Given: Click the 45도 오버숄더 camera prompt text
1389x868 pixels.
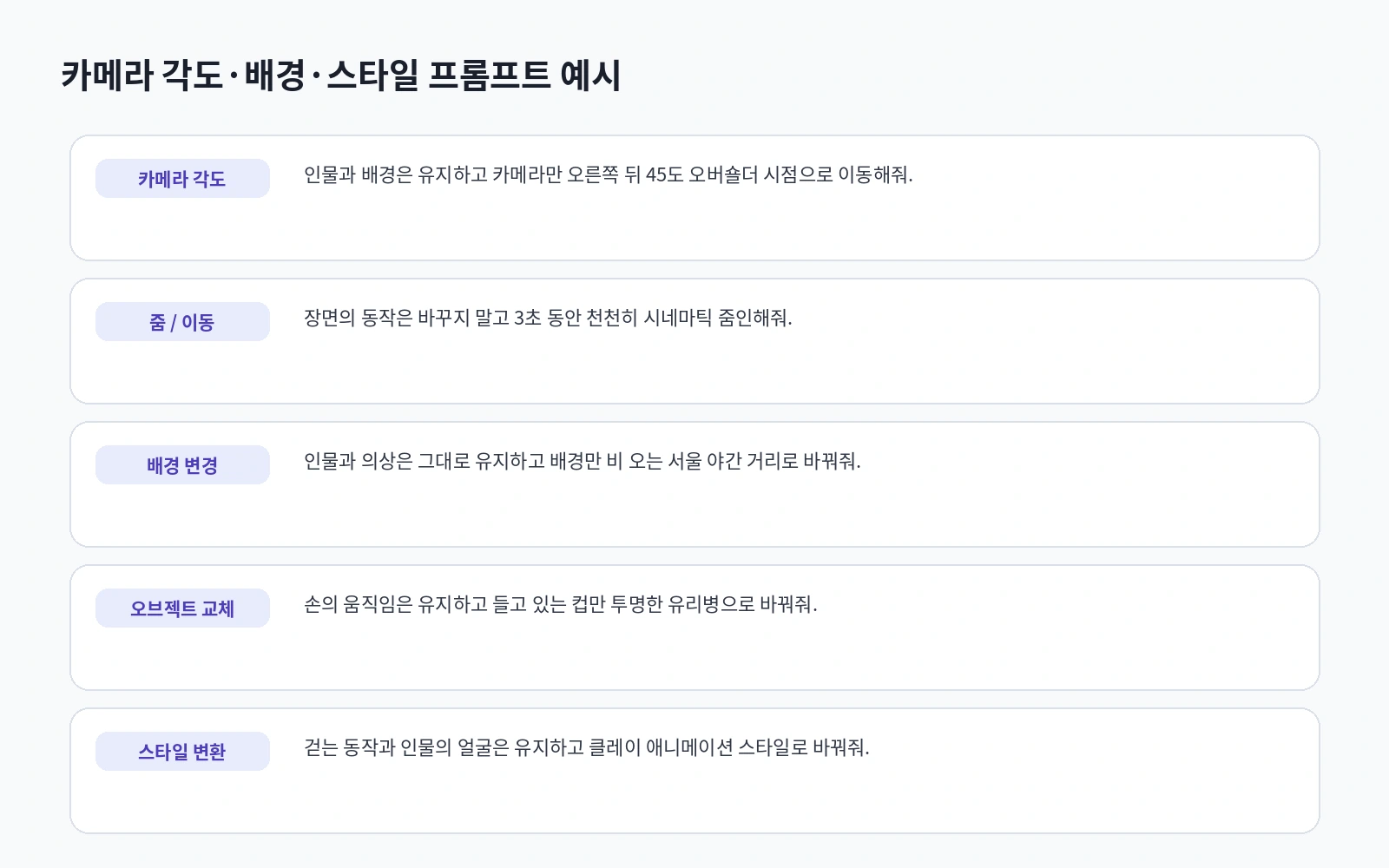Looking at the screenshot, I should tap(608, 174).
